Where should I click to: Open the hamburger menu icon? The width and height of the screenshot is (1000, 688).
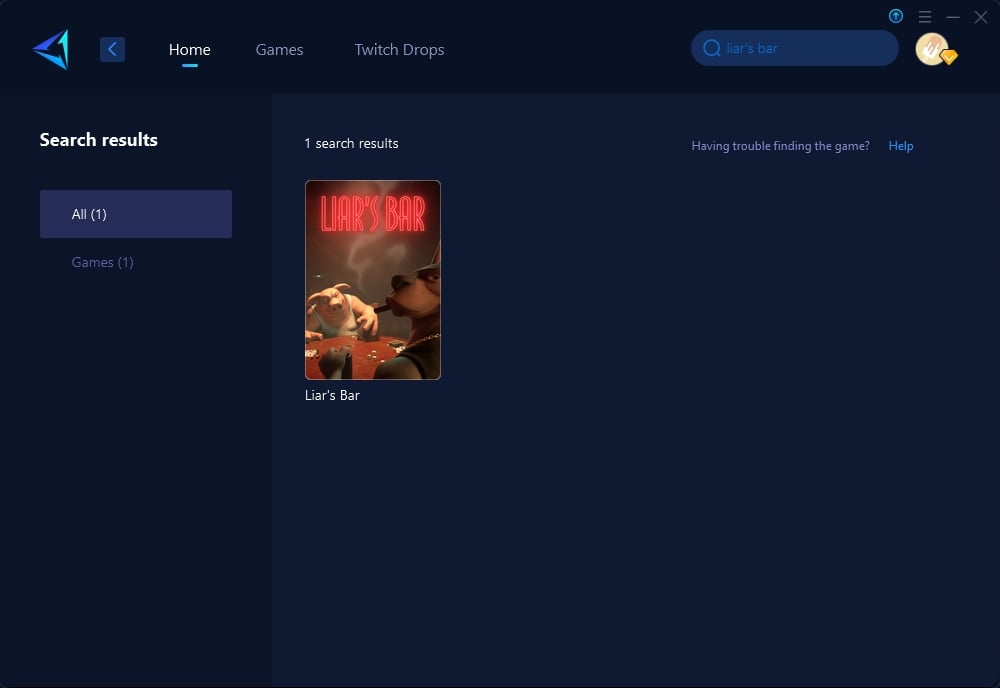[x=925, y=17]
